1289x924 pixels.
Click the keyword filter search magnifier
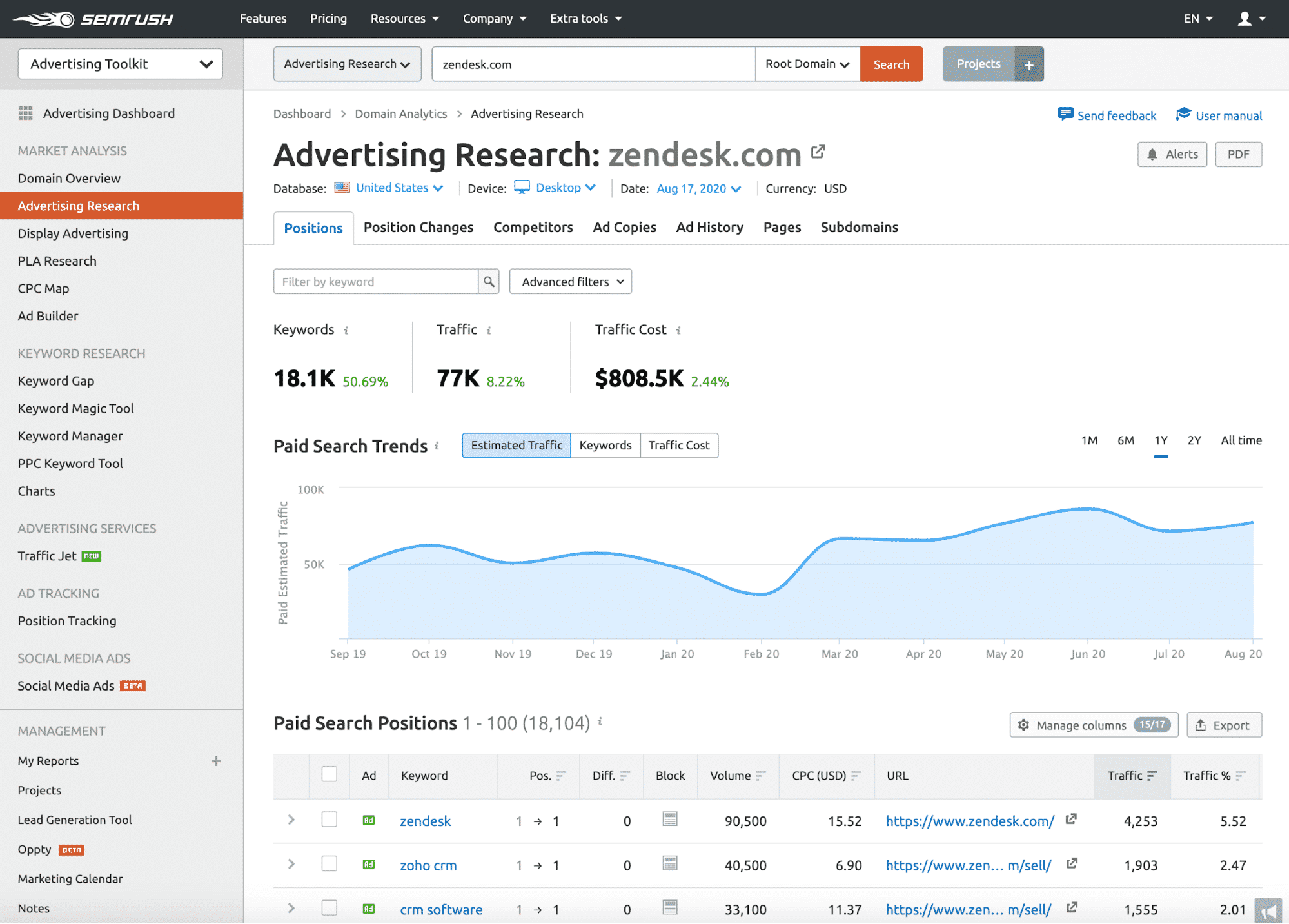(x=489, y=281)
